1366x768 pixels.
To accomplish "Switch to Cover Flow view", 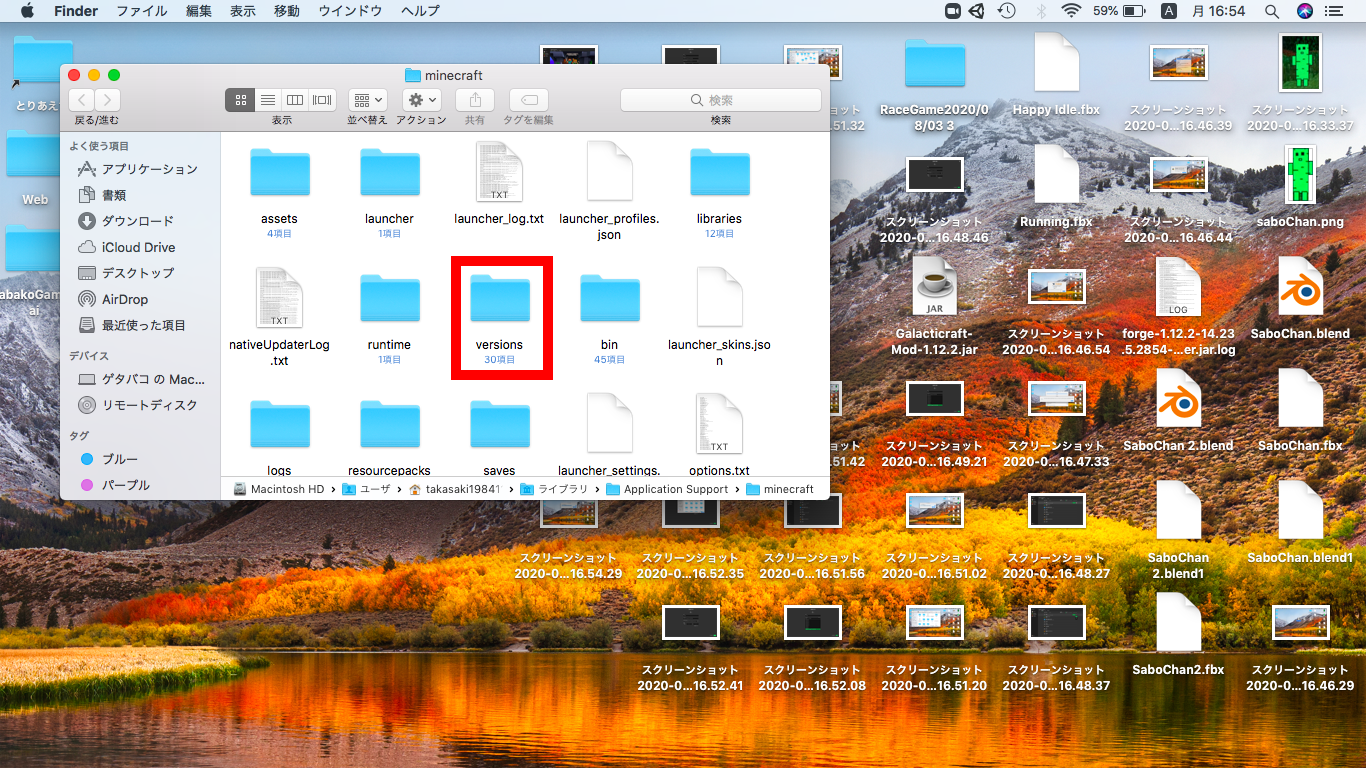I will 322,100.
